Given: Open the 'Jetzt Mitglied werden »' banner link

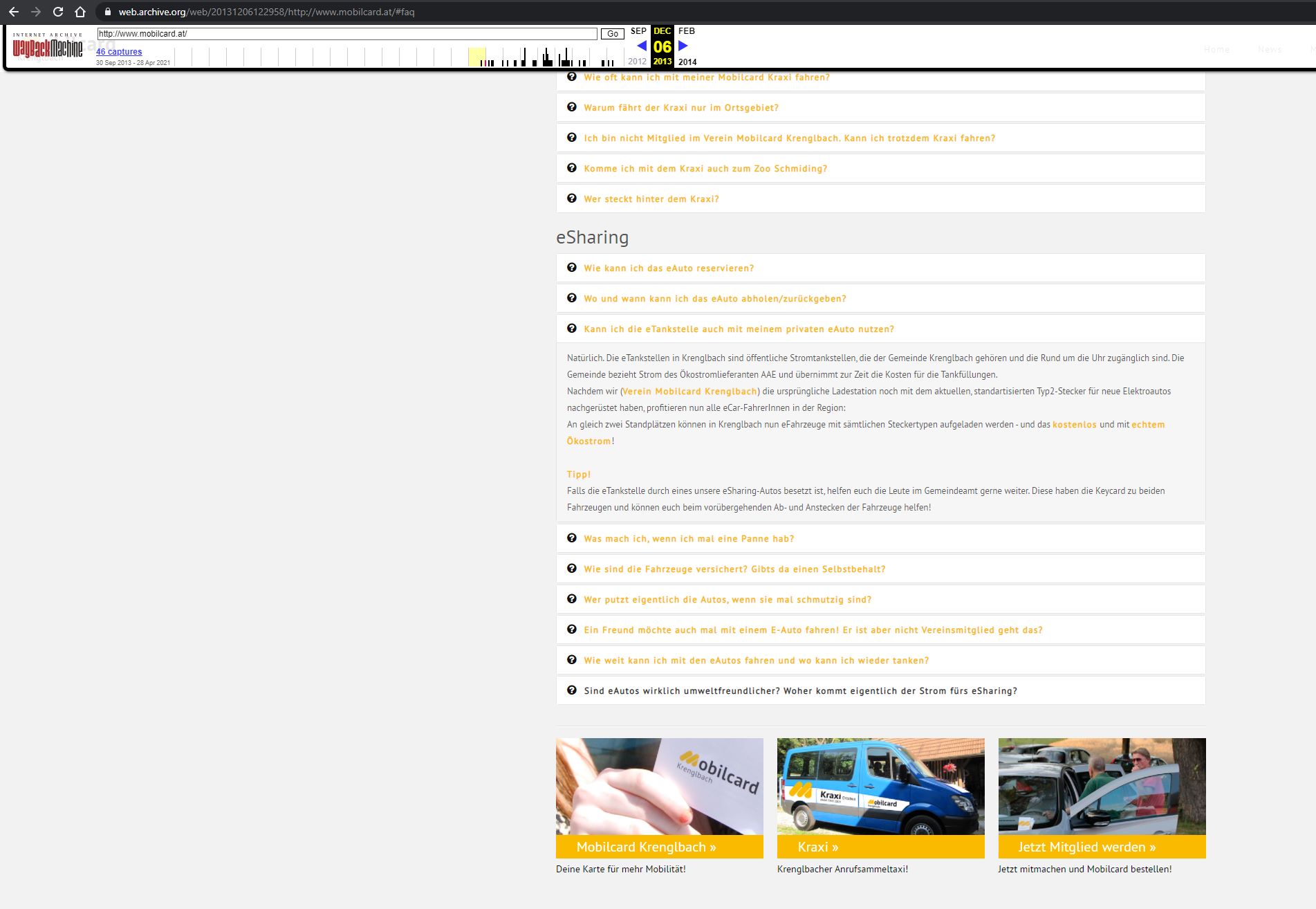Looking at the screenshot, I should click(x=1102, y=847).
